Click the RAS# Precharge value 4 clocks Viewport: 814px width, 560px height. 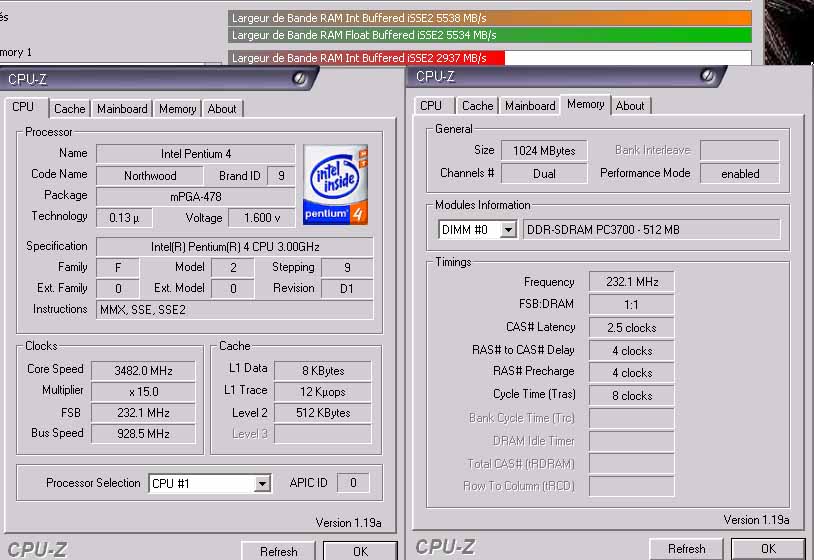[632, 373]
